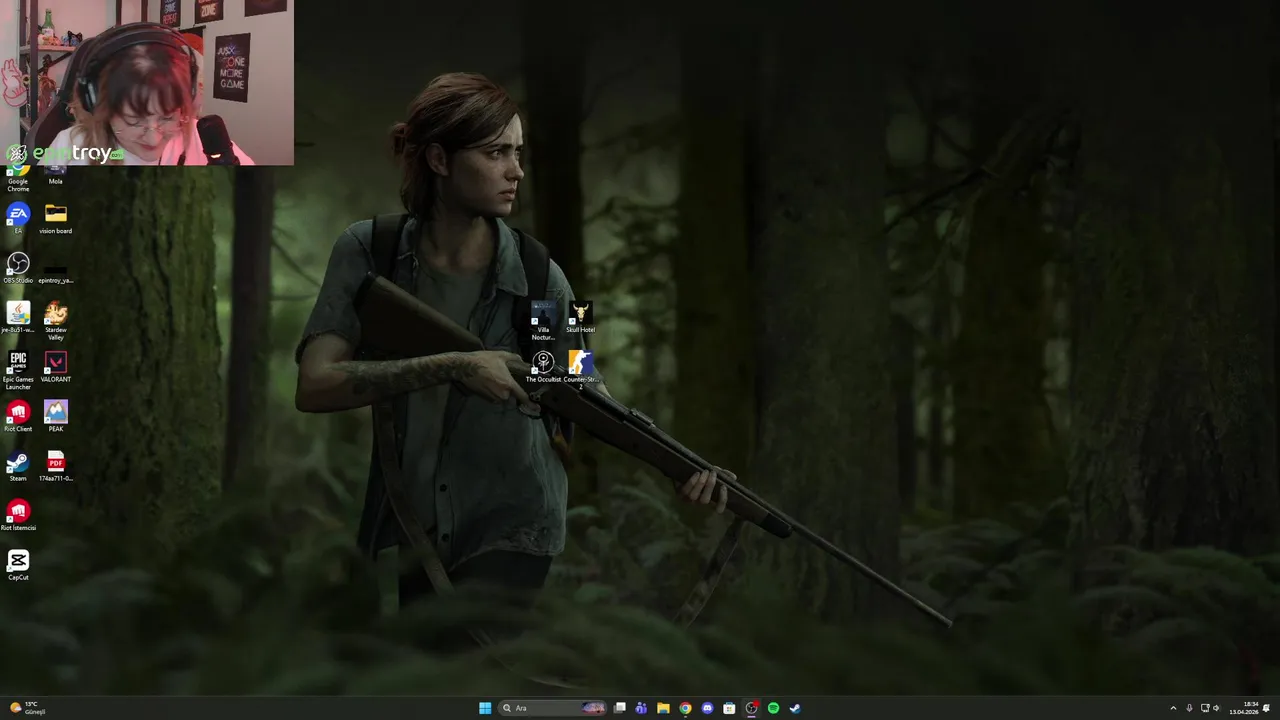Select the 174aa711 PDF file

tap(55, 466)
